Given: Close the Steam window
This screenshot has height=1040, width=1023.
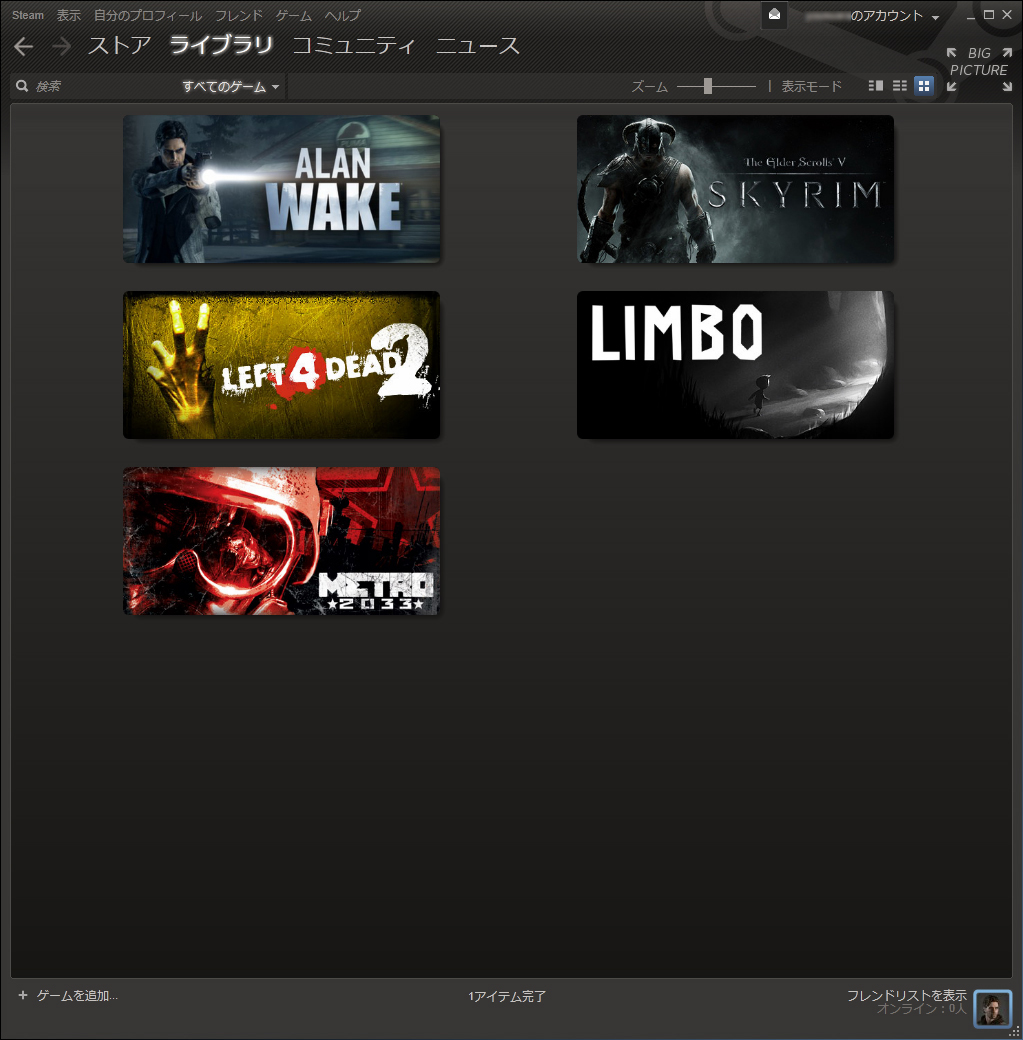Looking at the screenshot, I should tap(1006, 15).
